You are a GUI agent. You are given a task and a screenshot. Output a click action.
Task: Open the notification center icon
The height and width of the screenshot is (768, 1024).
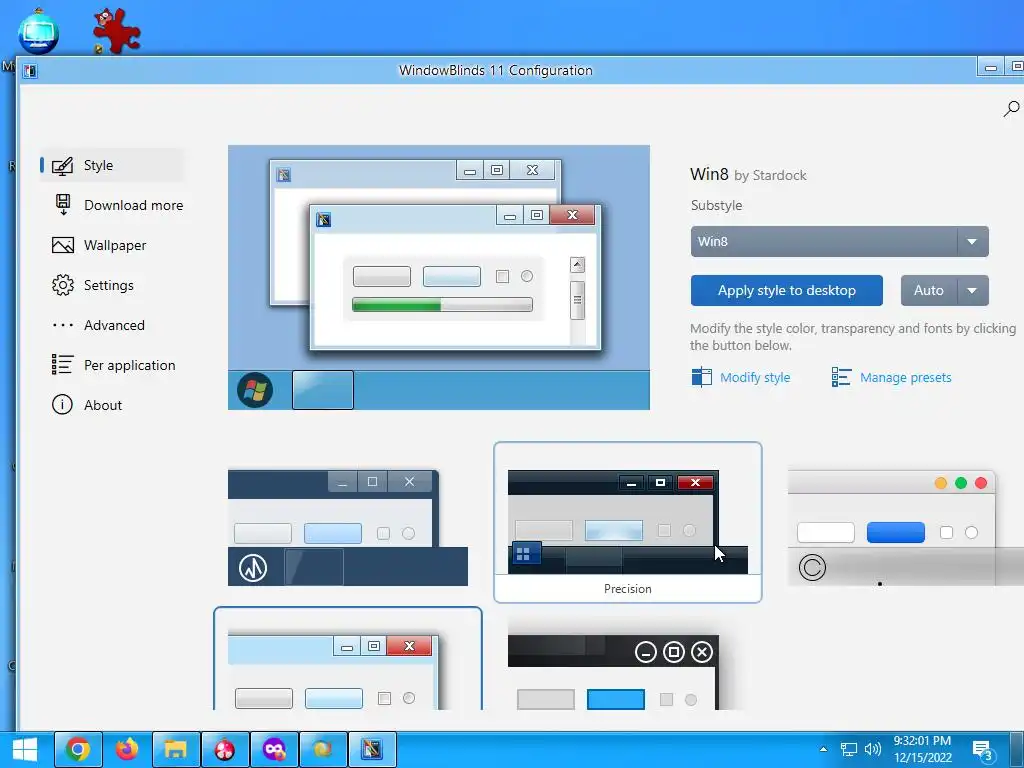click(x=982, y=750)
